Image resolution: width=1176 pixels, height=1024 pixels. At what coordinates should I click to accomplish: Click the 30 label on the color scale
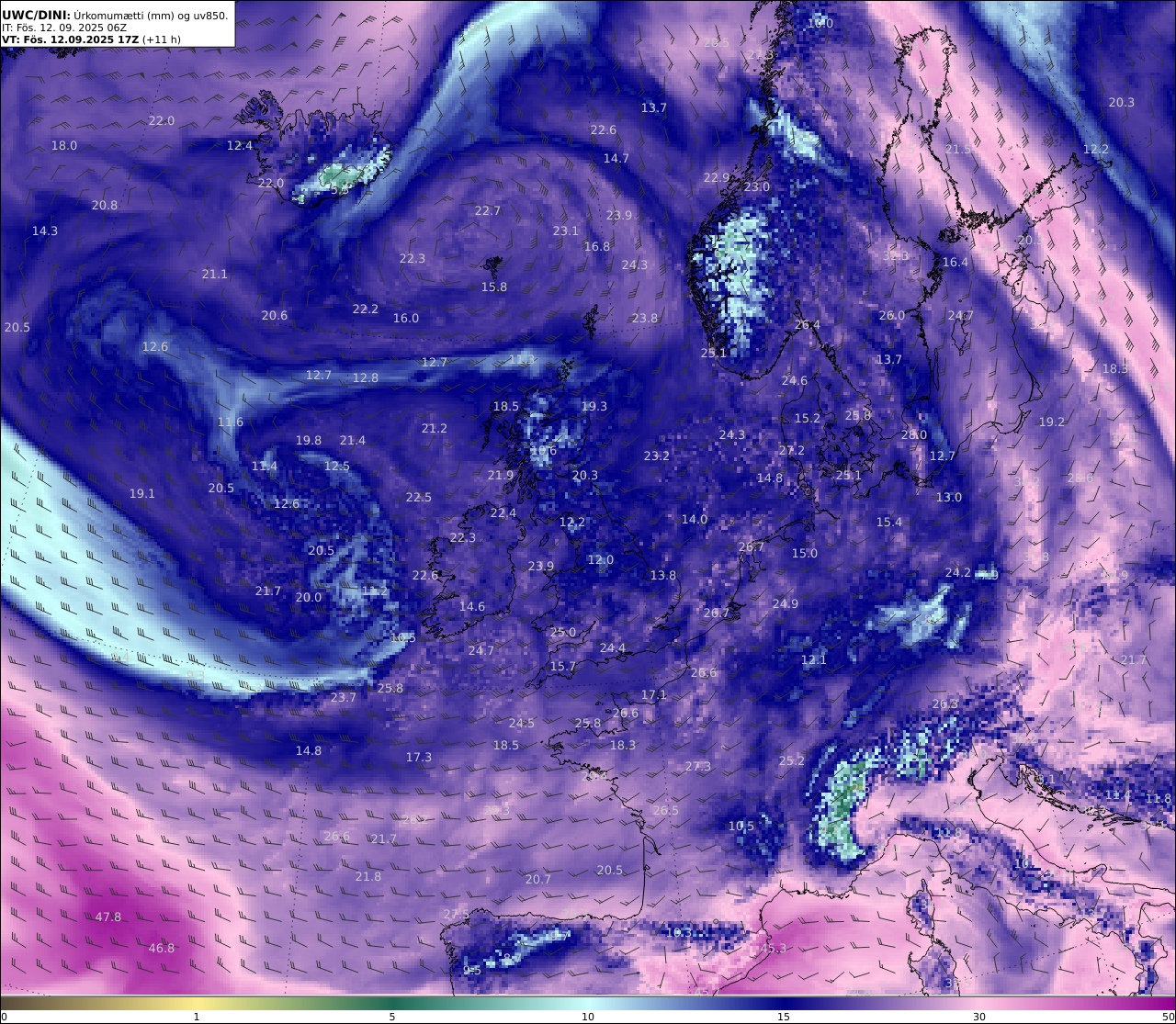[979, 1017]
